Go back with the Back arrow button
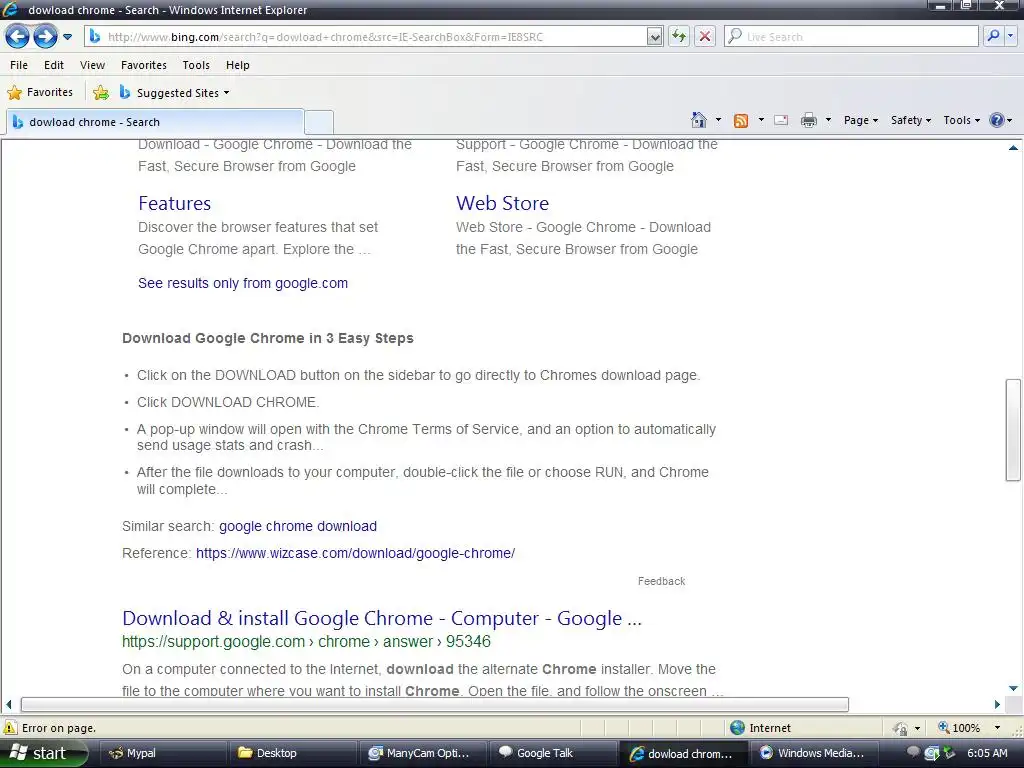 coord(18,37)
